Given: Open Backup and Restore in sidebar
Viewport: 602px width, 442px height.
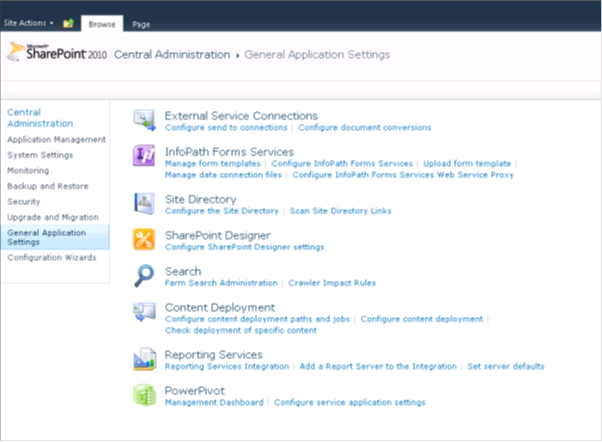Looking at the screenshot, I should (x=48, y=186).
